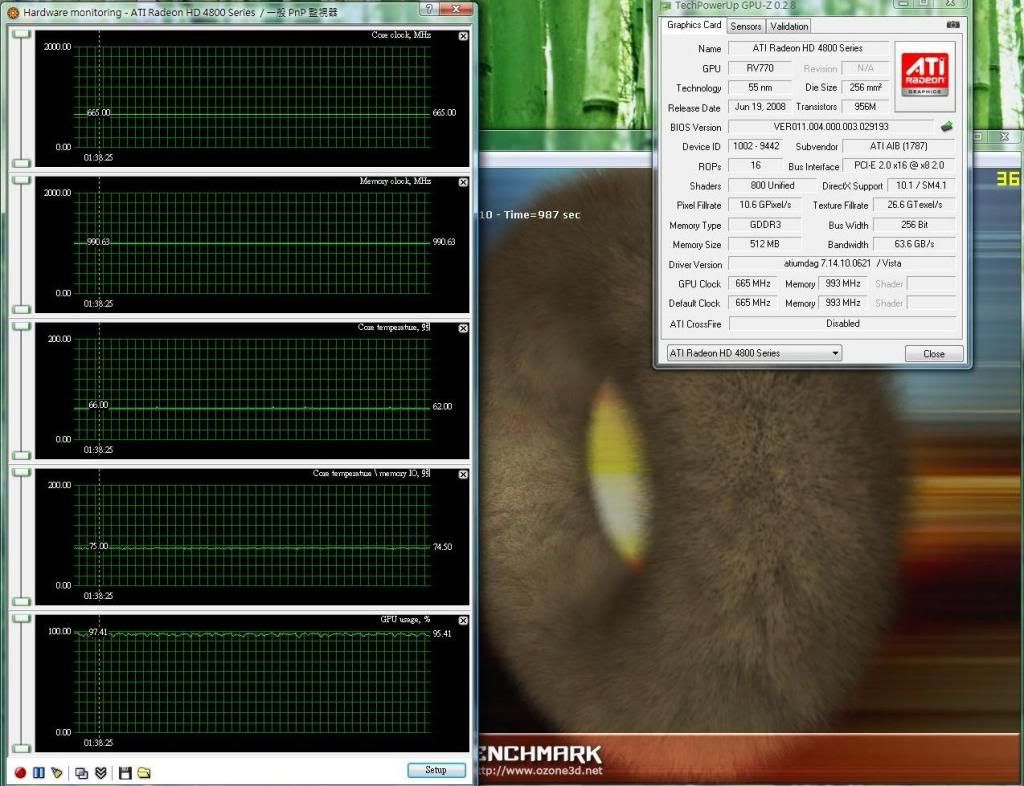Viewport: 1024px width, 786px height.
Task: Close the Memory clock graph panel
Action: [x=463, y=182]
